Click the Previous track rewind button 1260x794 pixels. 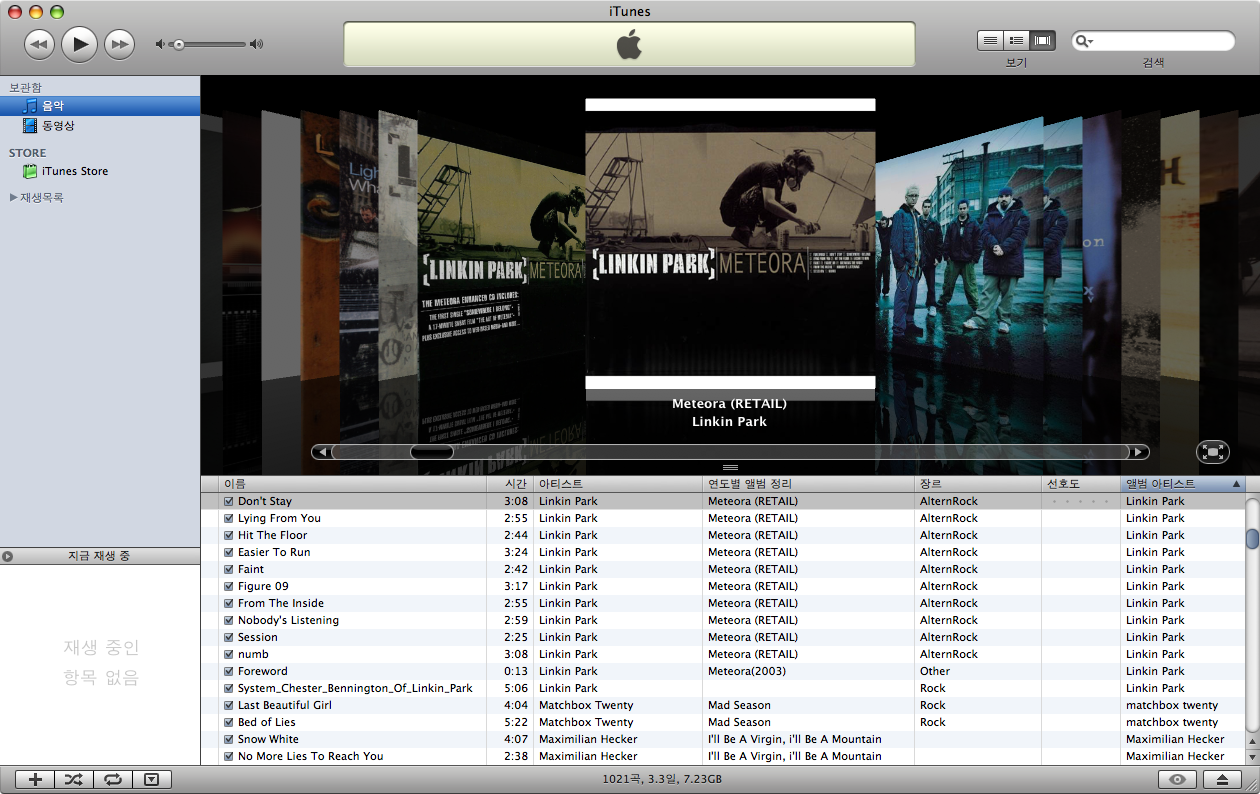[39, 43]
